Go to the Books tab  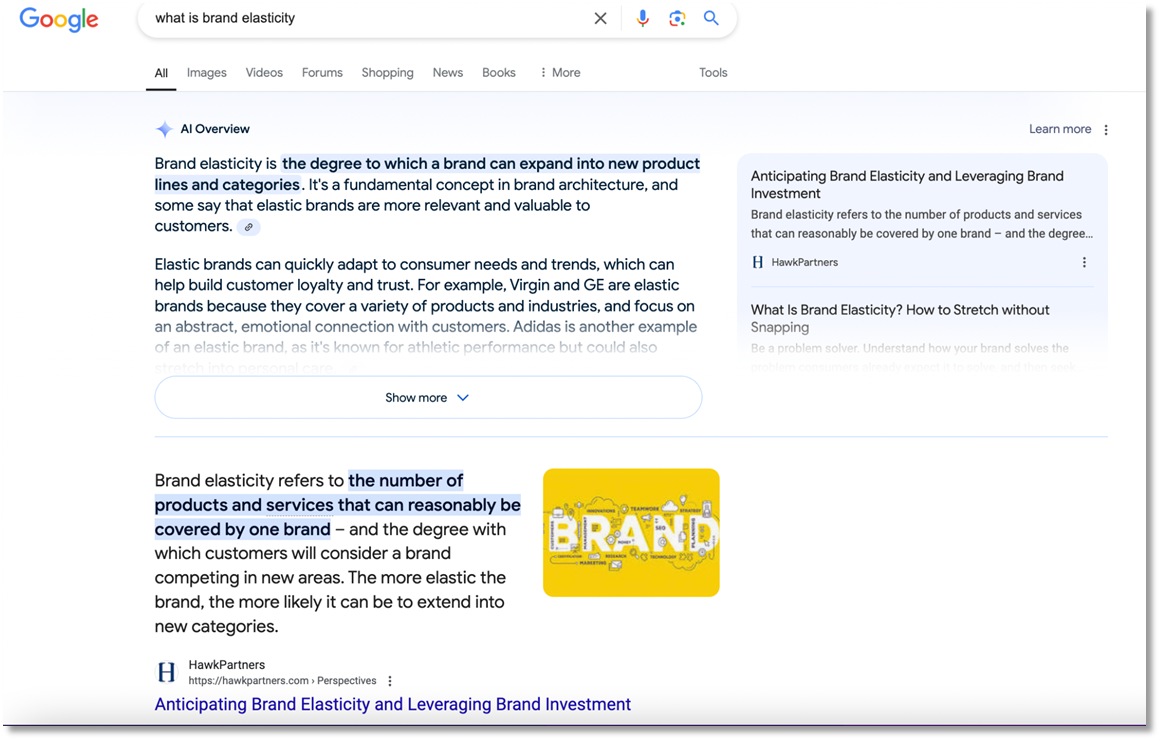tap(498, 73)
